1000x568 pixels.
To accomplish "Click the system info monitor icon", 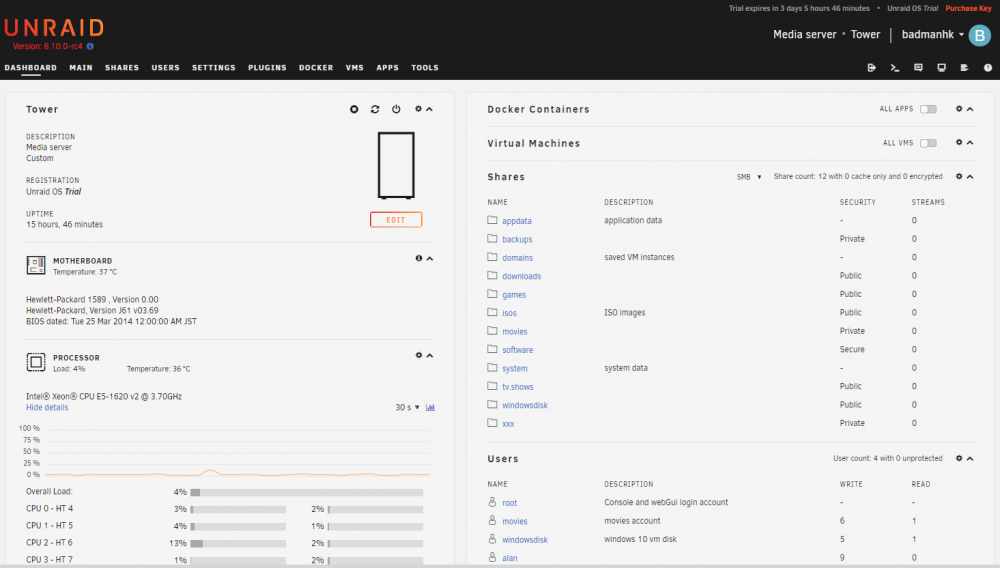I will [x=941, y=68].
